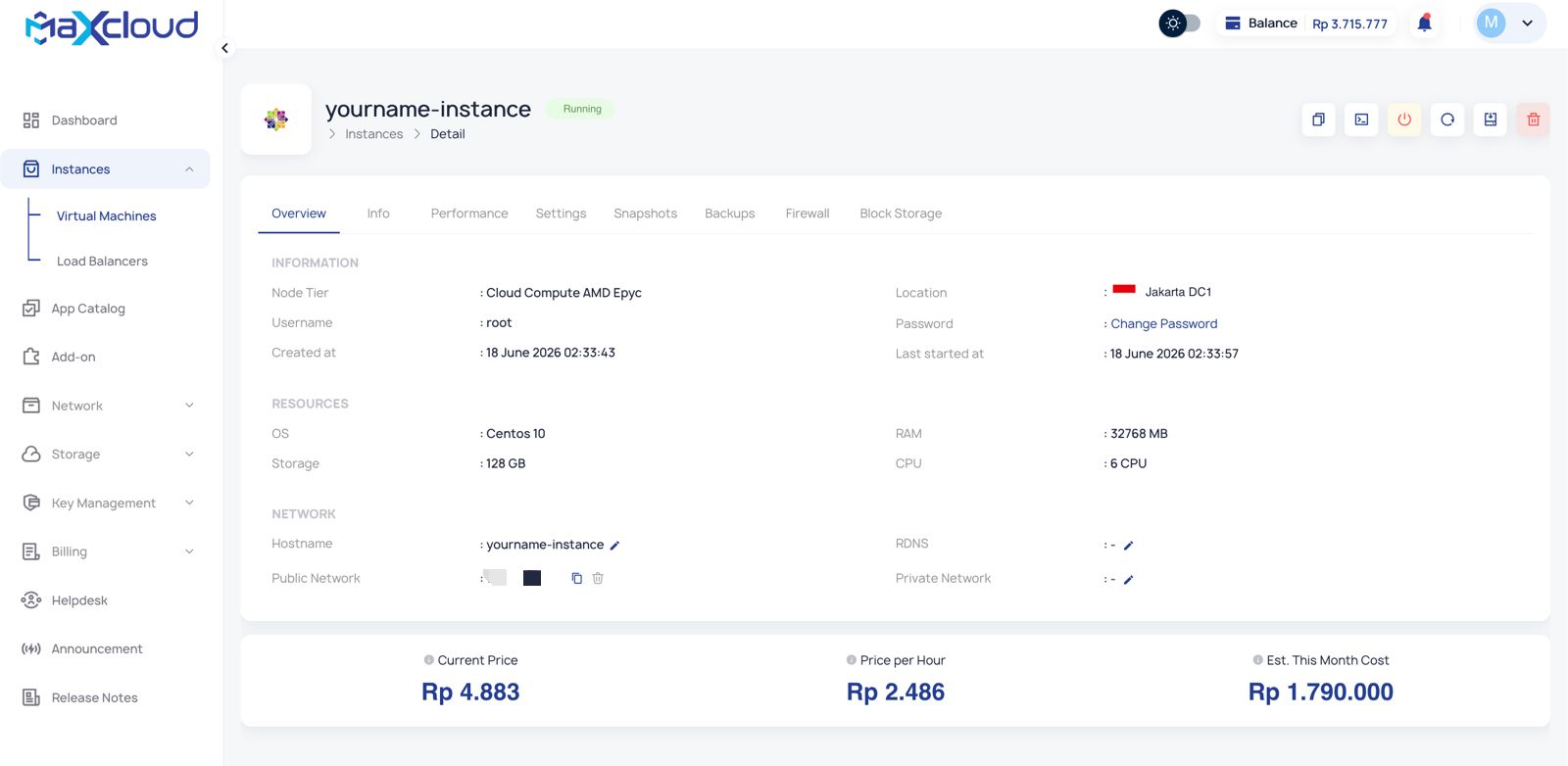Select Load Balancers in the sidebar
The image size is (1568, 766).
(102, 262)
